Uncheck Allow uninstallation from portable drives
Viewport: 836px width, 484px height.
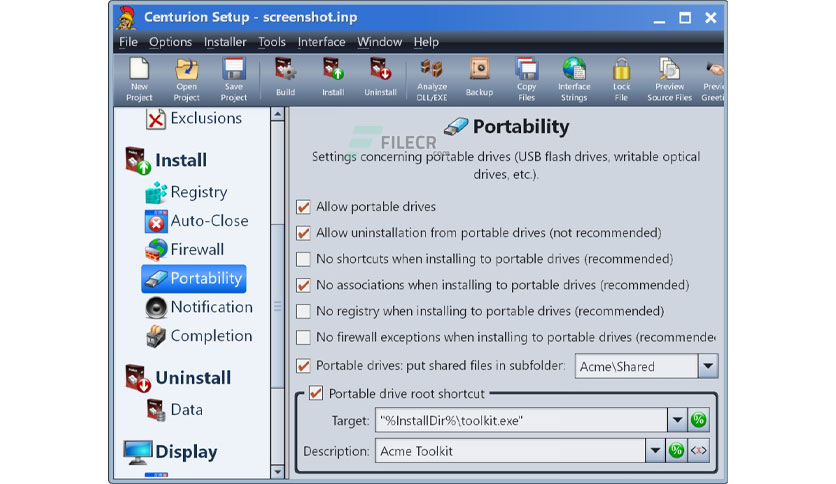coord(303,233)
